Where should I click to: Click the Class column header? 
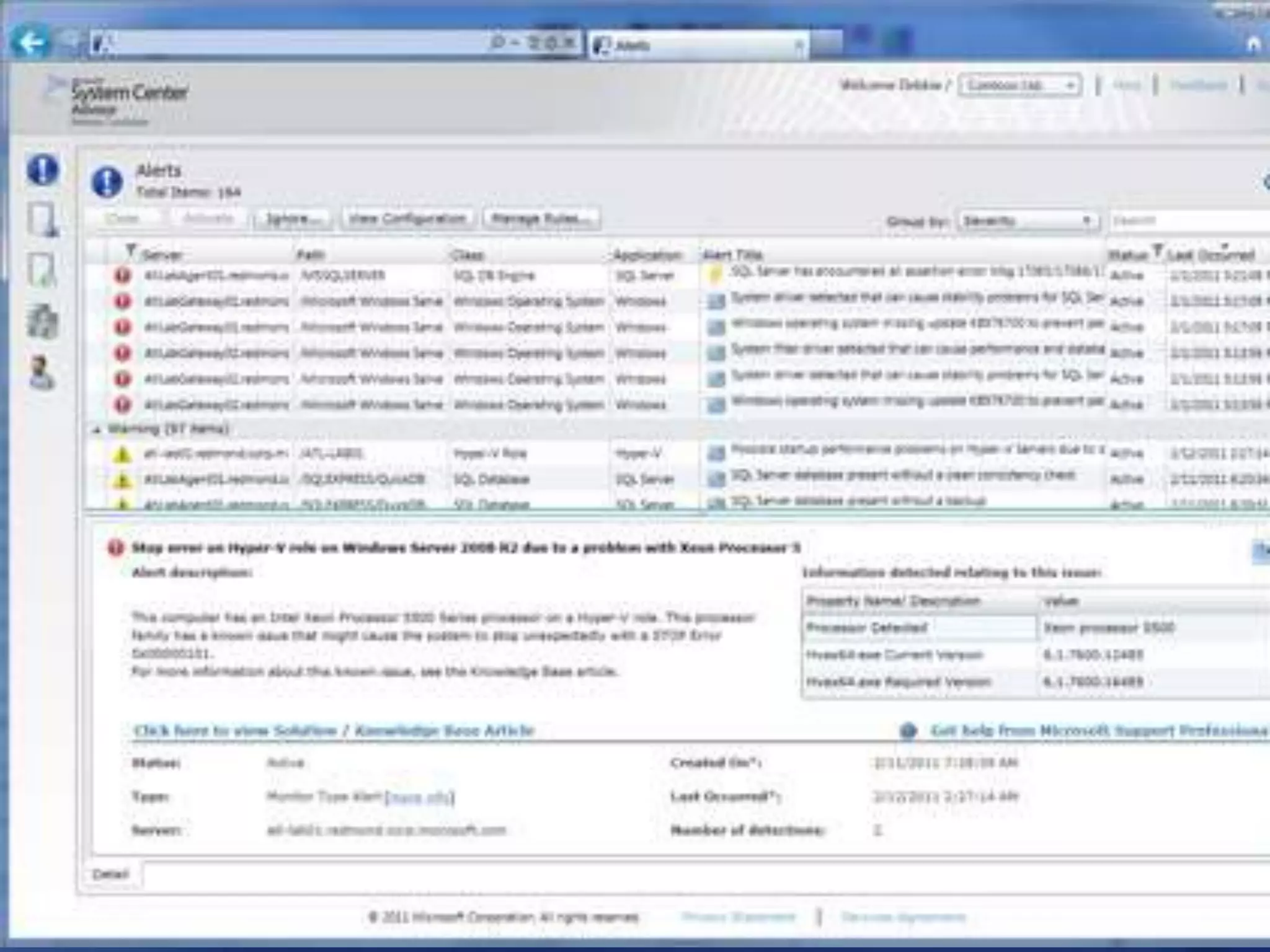[468, 255]
